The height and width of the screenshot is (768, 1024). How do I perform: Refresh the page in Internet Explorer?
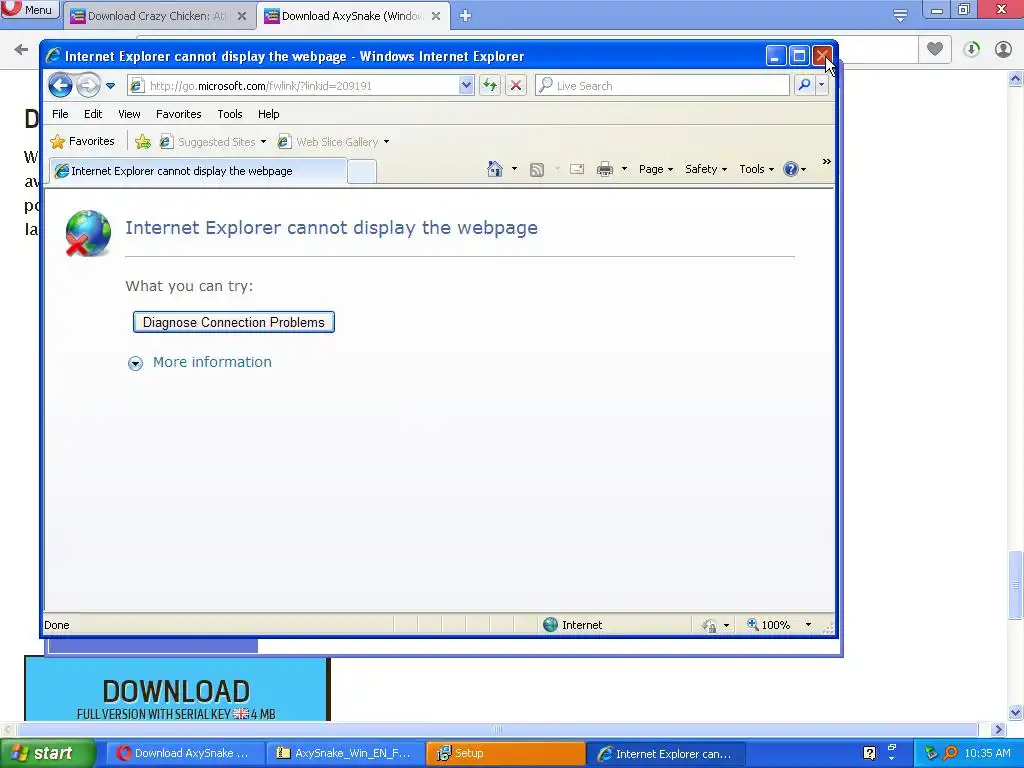490,86
